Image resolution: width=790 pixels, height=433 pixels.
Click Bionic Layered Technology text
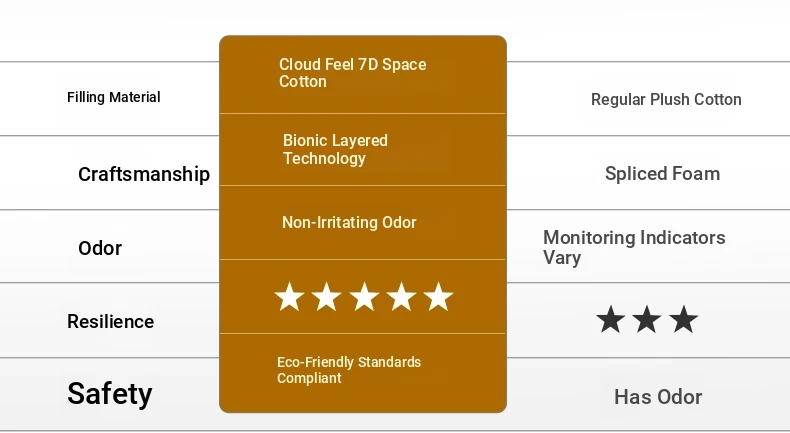[335, 150]
